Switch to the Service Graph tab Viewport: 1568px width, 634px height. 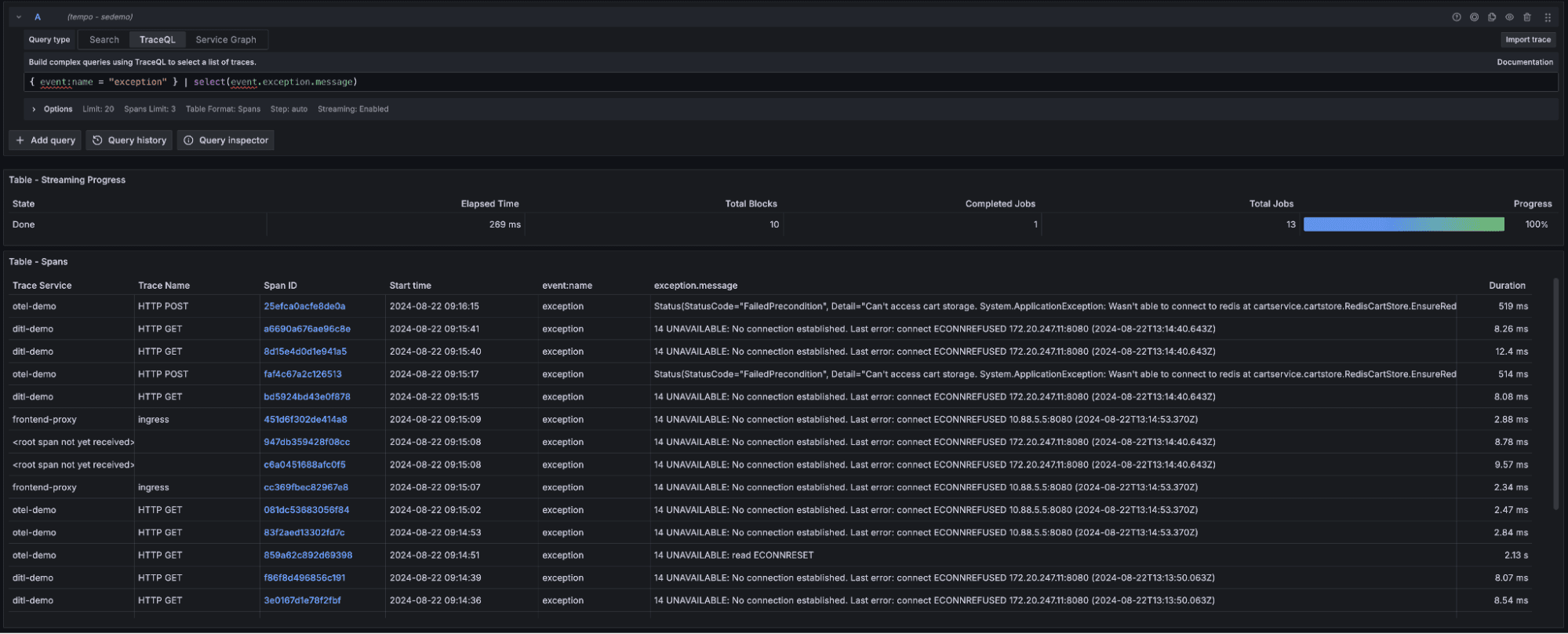226,40
